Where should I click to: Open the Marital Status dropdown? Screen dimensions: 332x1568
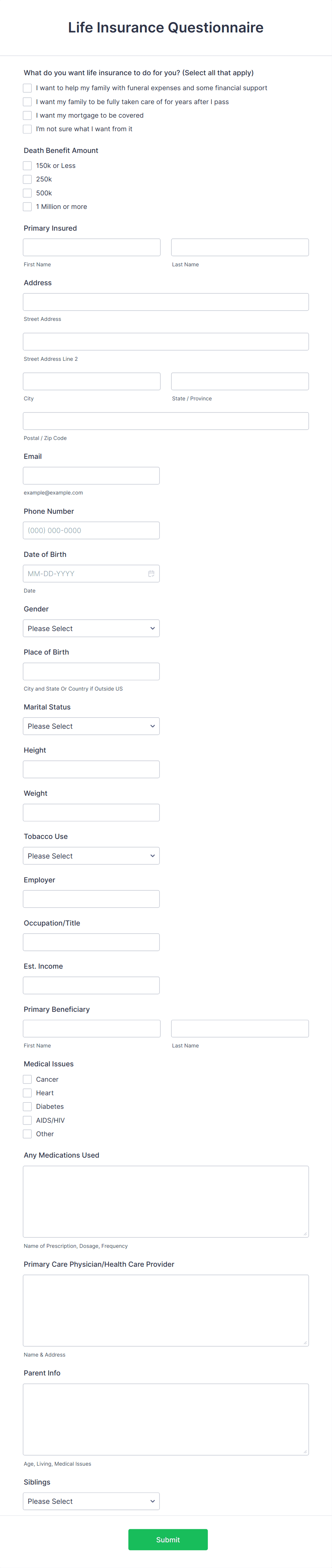click(x=91, y=726)
